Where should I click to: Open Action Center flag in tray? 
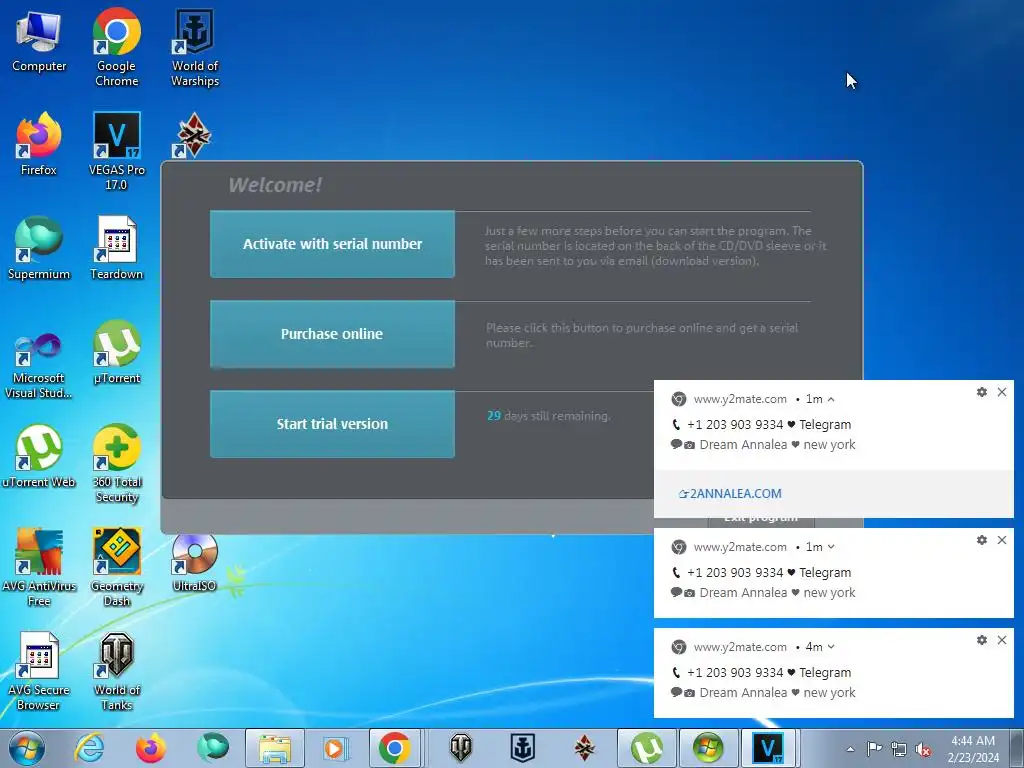tap(874, 748)
